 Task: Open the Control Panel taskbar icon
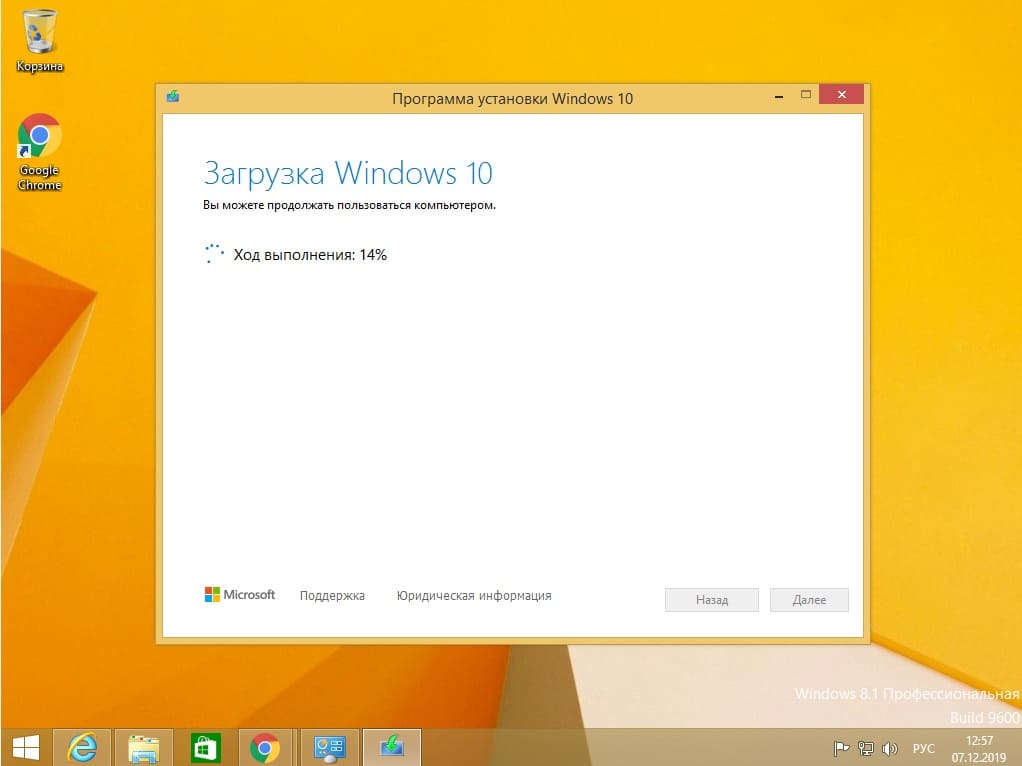329,748
